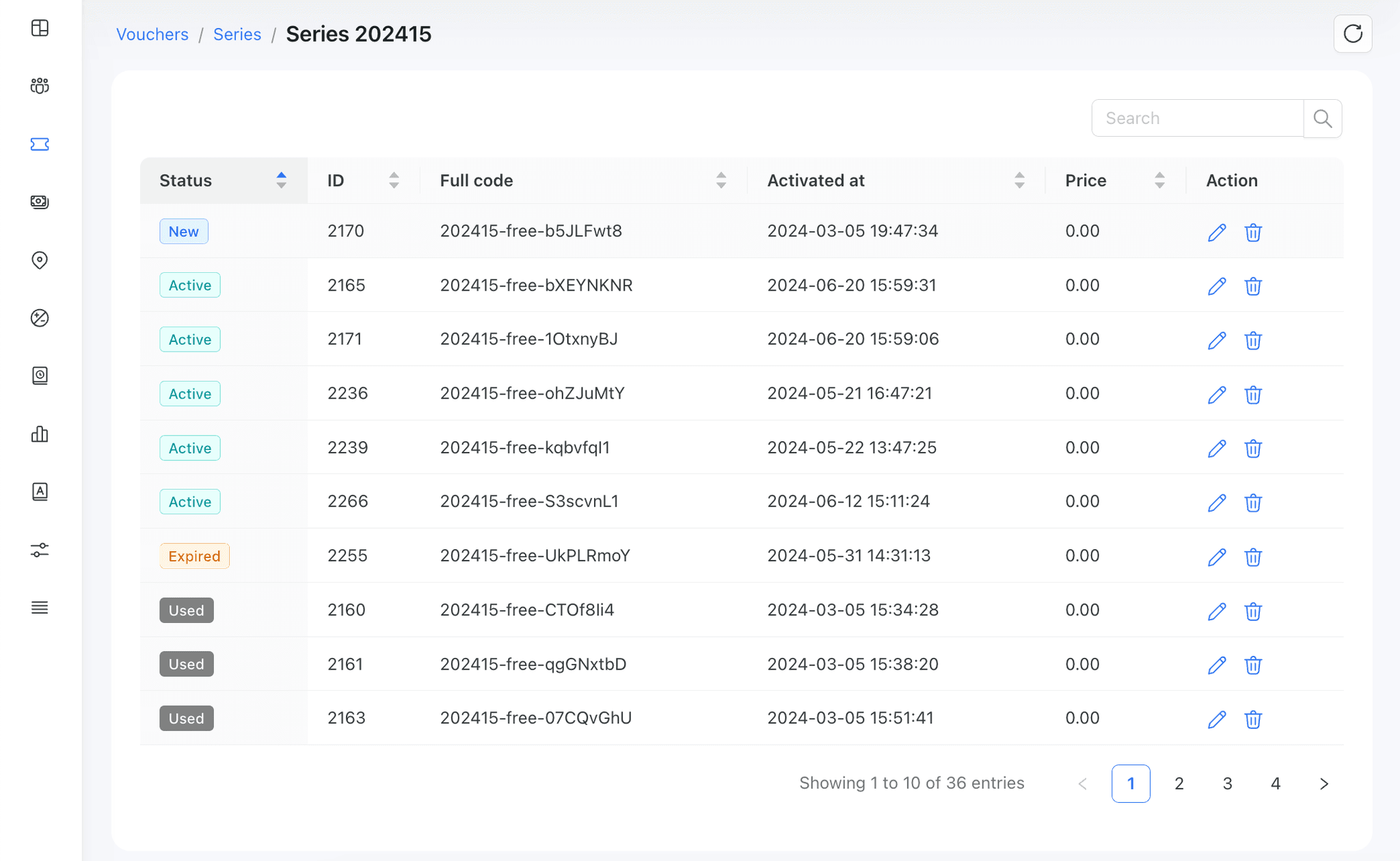The height and width of the screenshot is (861, 1400).
Task: Delete voucher 2161 with trash icon
Action: click(x=1253, y=665)
